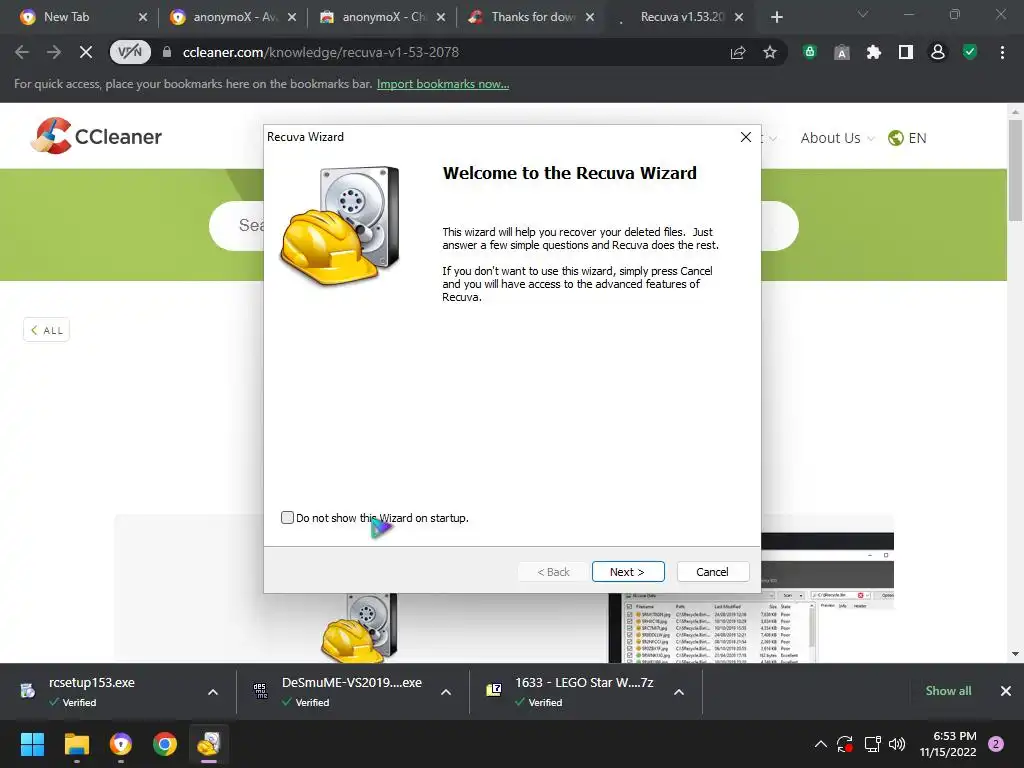Click the vertical page scrollbar
This screenshot has height=768, width=1024.
(x=1015, y=171)
